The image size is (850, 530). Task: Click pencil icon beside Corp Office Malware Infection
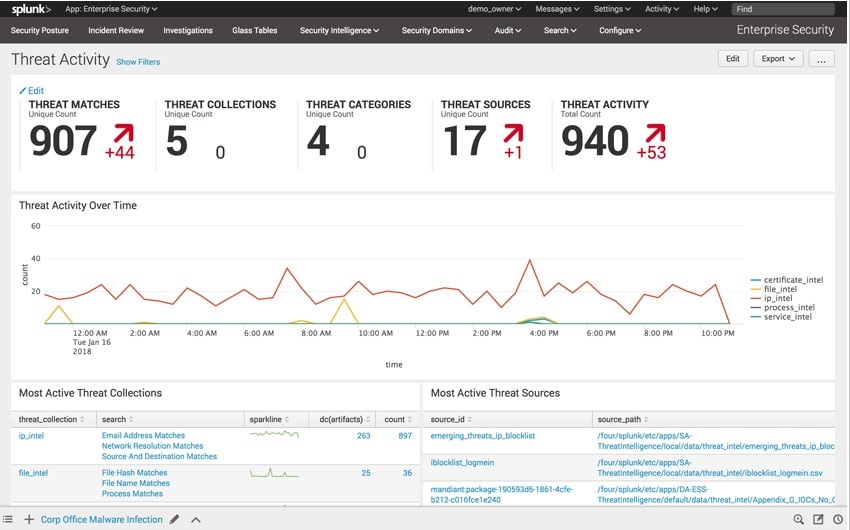pos(174,519)
